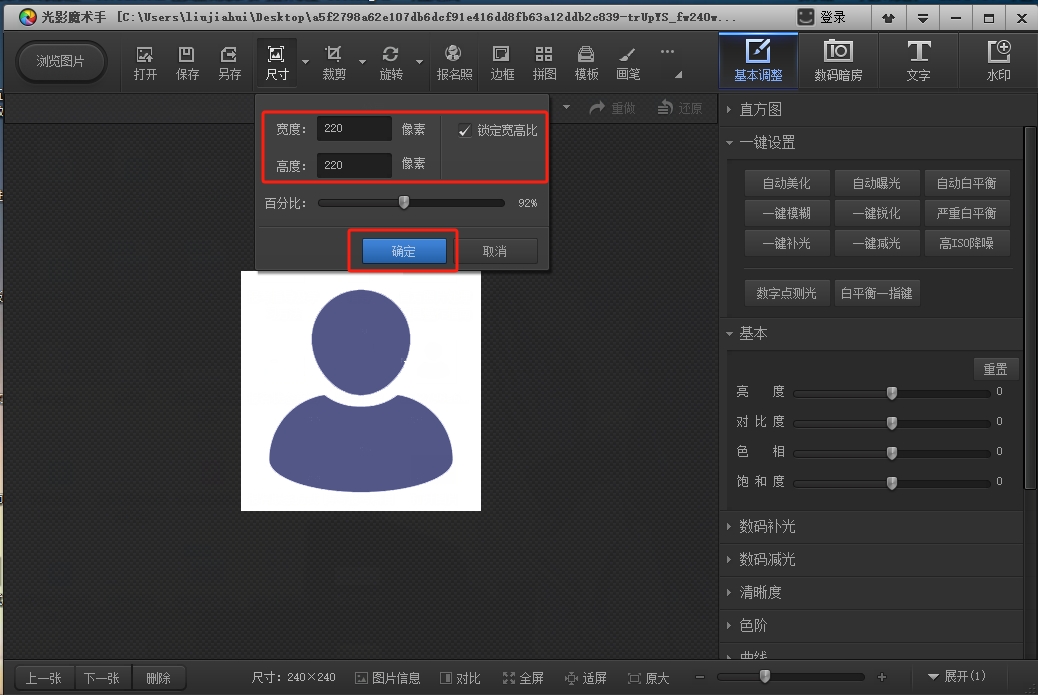The width and height of the screenshot is (1038, 695).
Task: Expand the 数码补光 section
Action: [767, 526]
